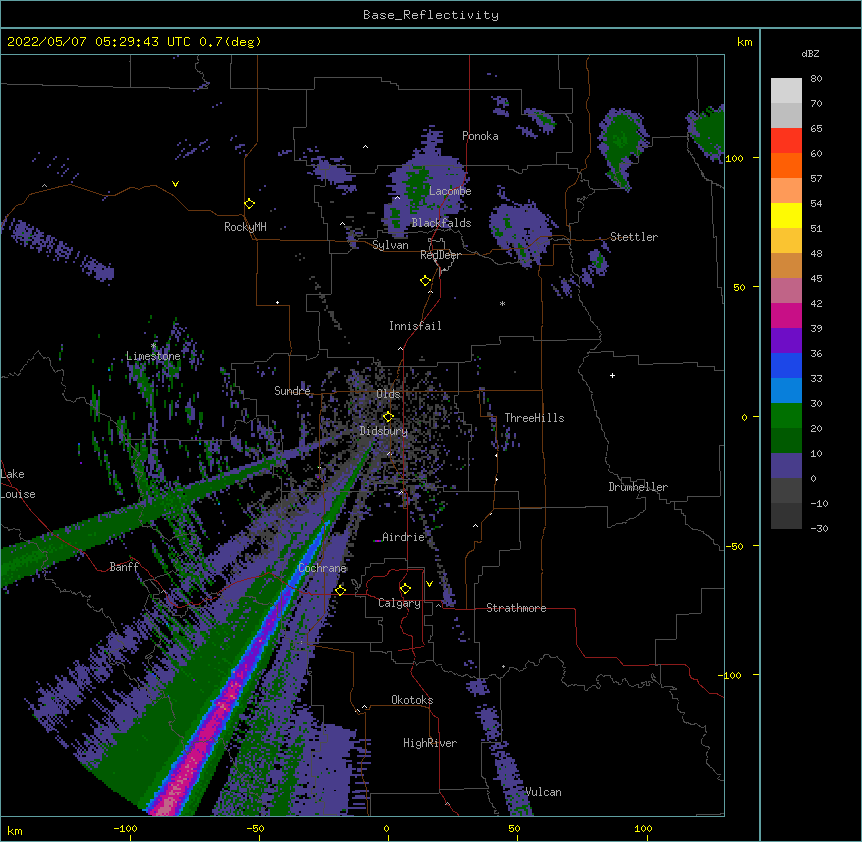Click the -50 tick on right axis

coord(734,546)
